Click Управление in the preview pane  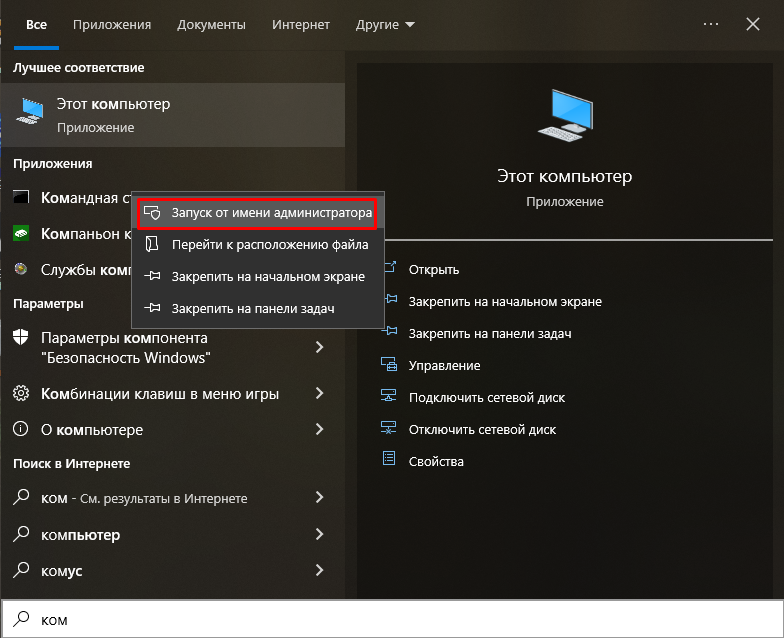tap(444, 366)
